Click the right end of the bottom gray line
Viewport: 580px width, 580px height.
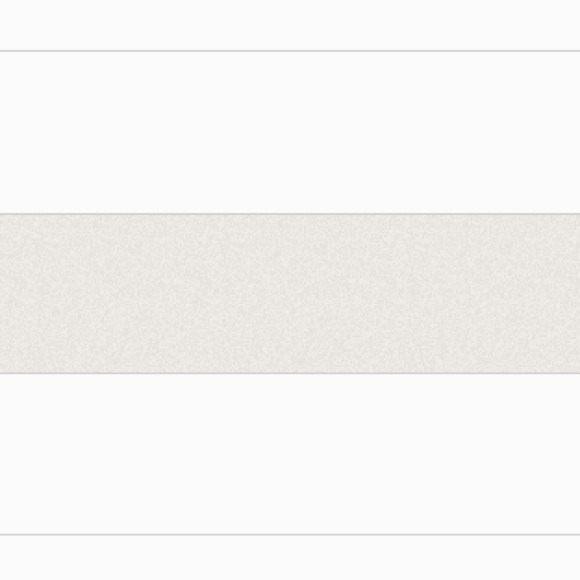[576, 535]
